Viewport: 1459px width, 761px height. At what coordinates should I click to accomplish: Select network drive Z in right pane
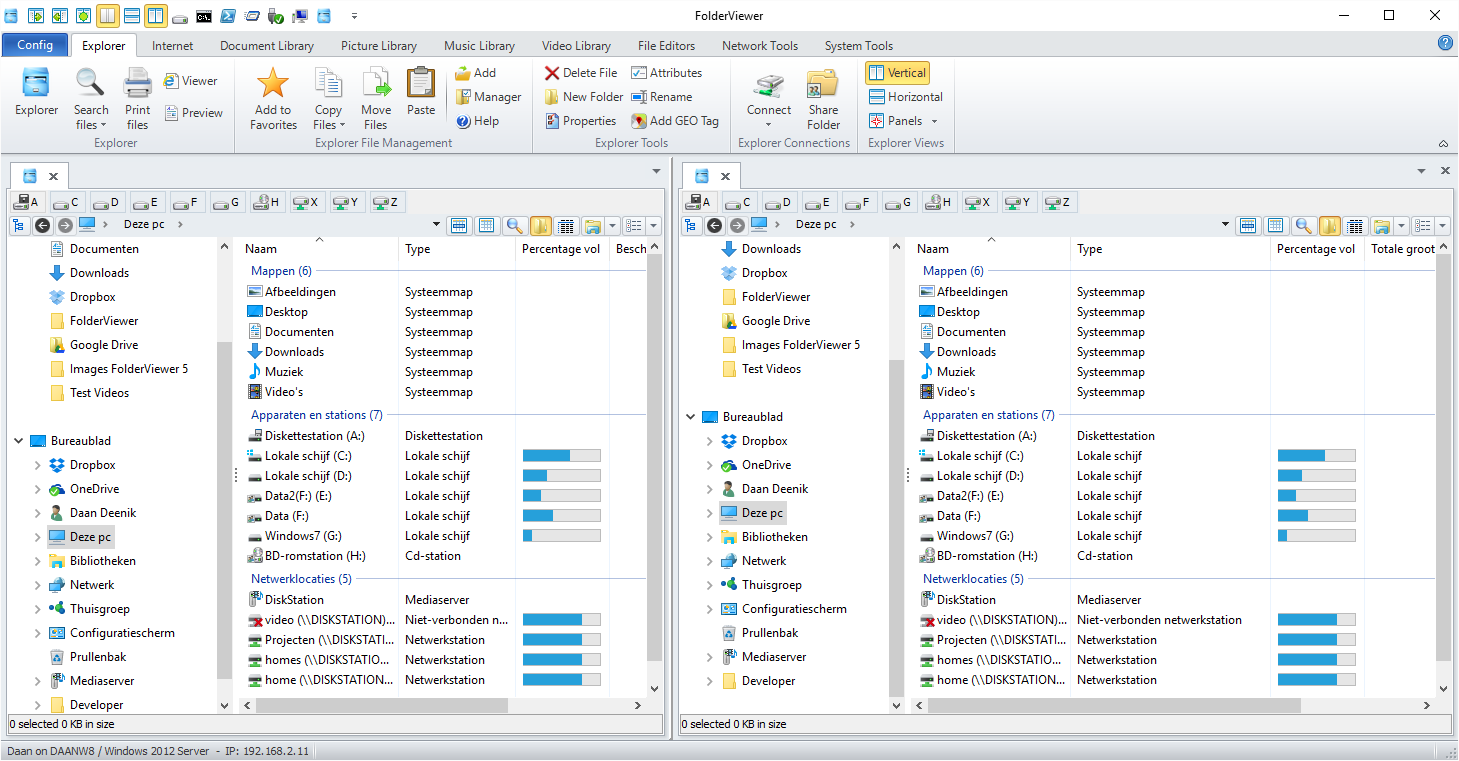click(x=1058, y=202)
